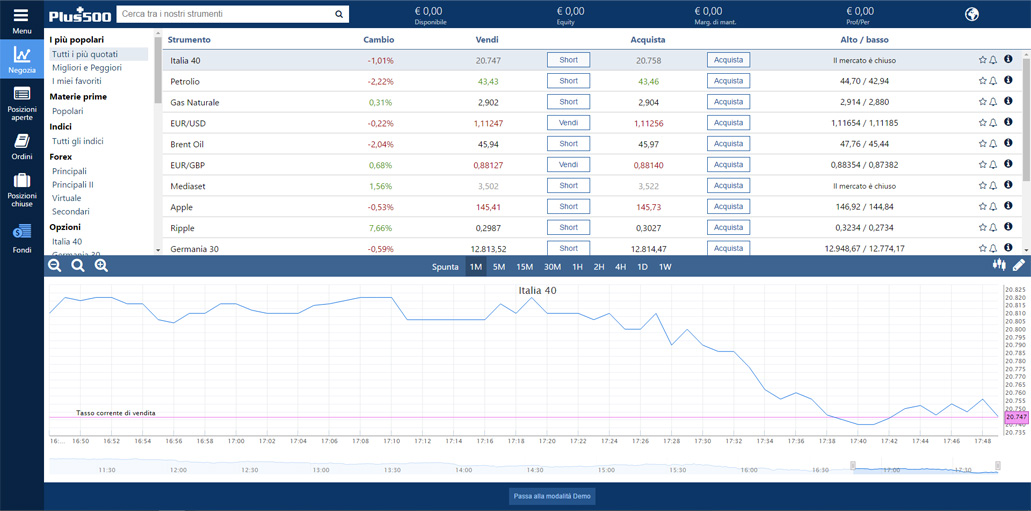Sort by Strumento column header
The width and height of the screenshot is (1031, 511).
point(189,39)
